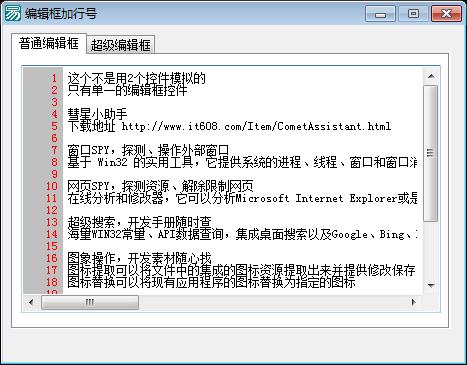The image size is (467, 365).
Task: Maximize the 编辑框加行号 window
Action: [x=413, y=14]
